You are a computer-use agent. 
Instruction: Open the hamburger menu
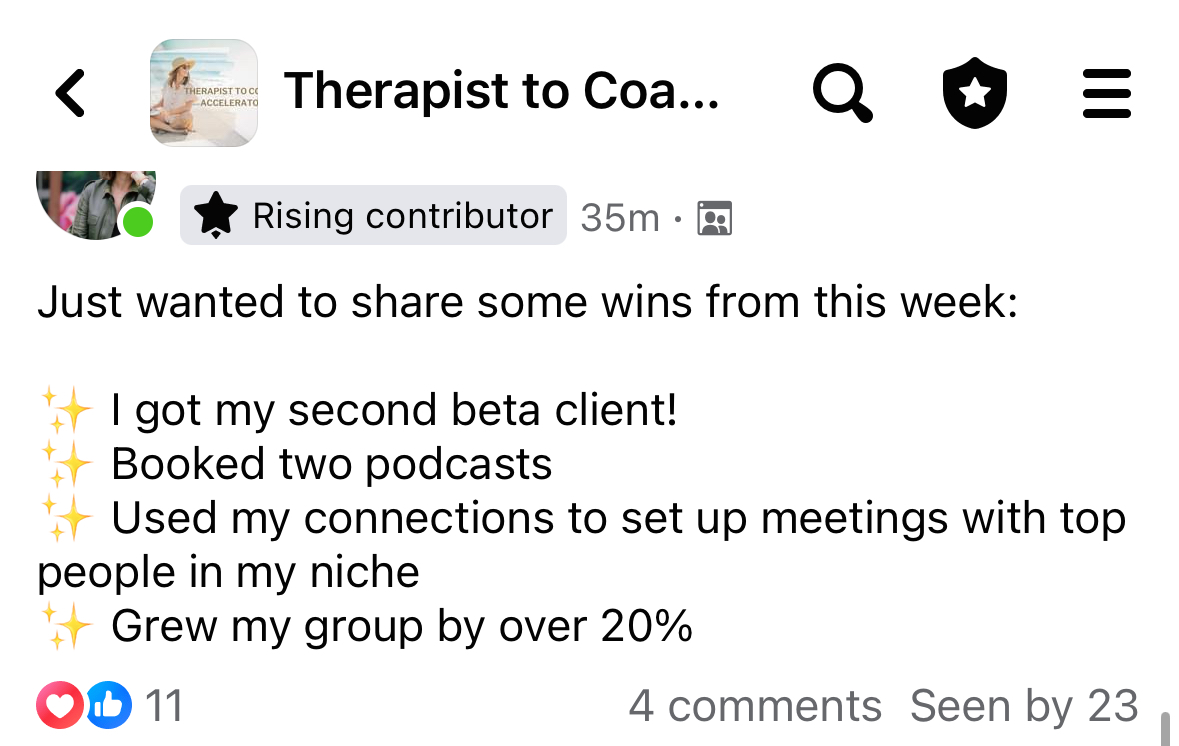click(x=1107, y=93)
